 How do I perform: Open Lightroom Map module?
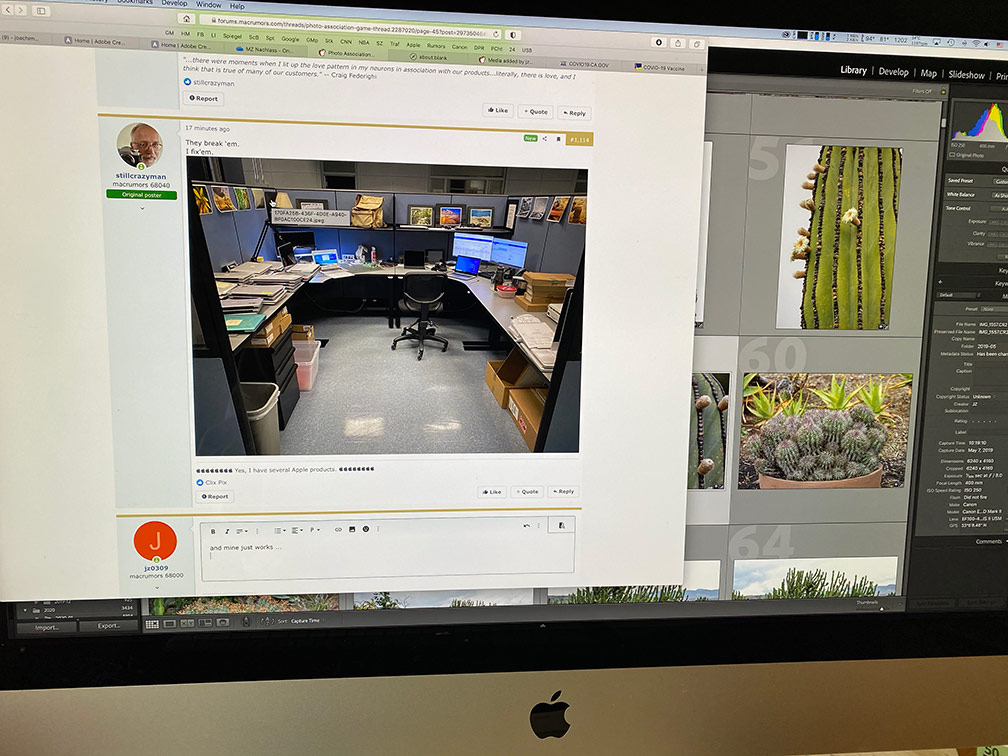pos(928,73)
